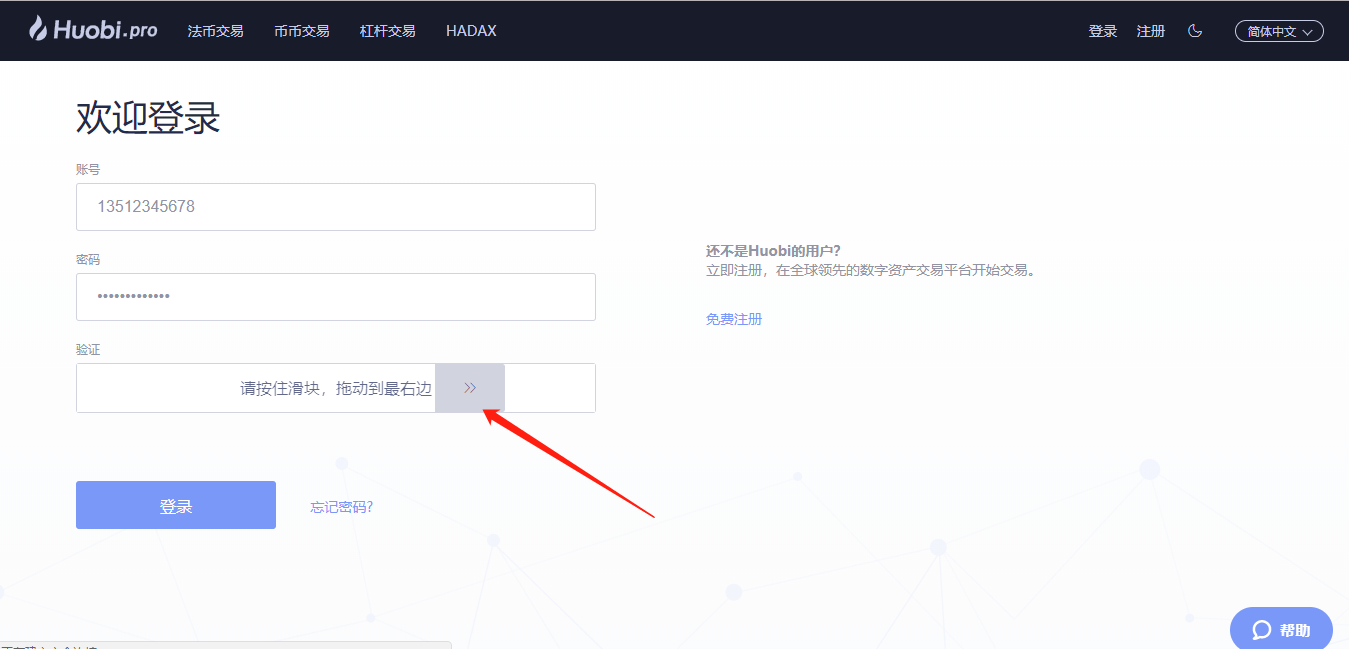Toggle night mode with the moon icon
Image resolution: width=1349 pixels, height=649 pixels.
coord(1194,31)
